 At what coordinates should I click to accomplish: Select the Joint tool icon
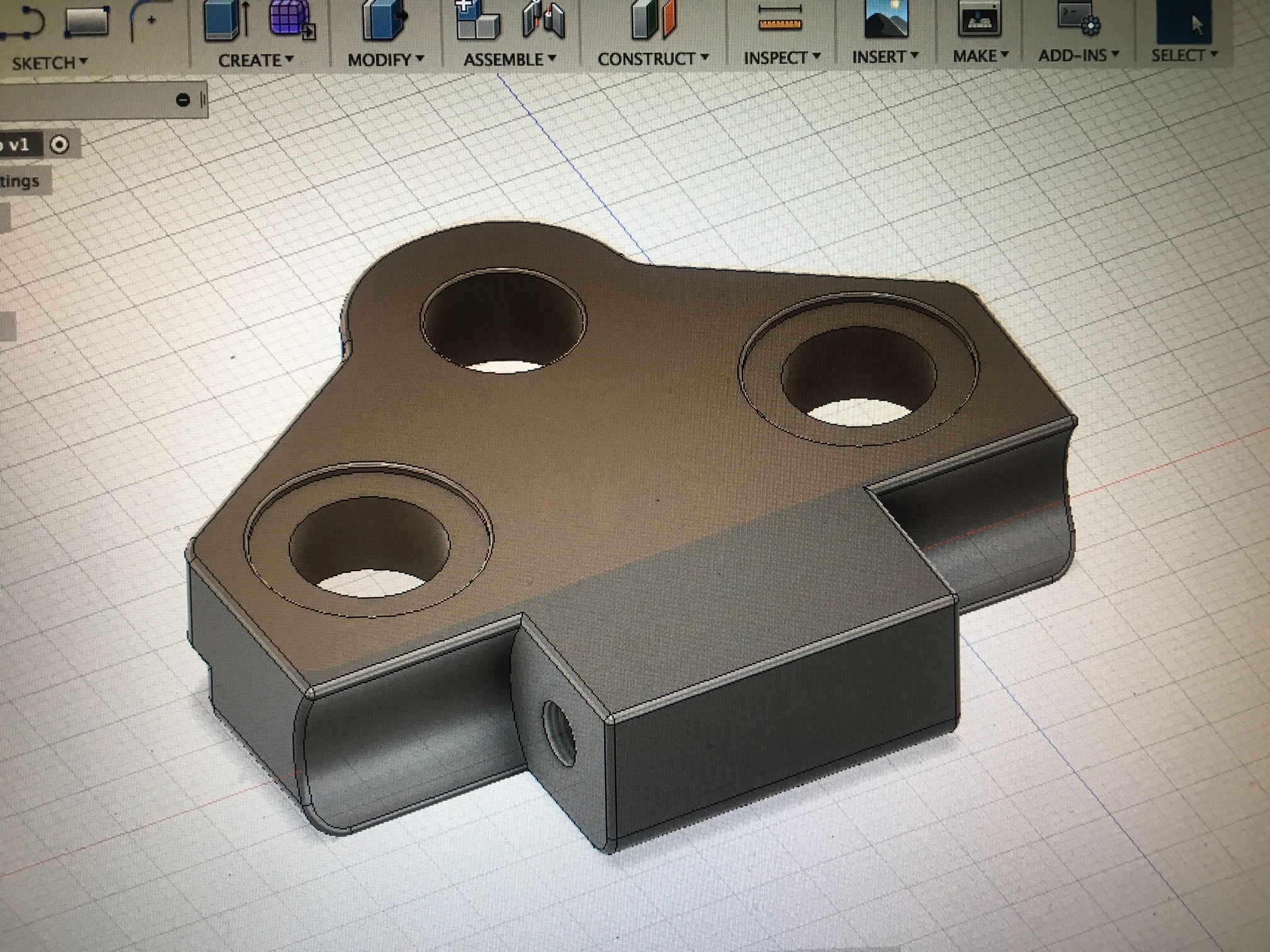tap(544, 20)
